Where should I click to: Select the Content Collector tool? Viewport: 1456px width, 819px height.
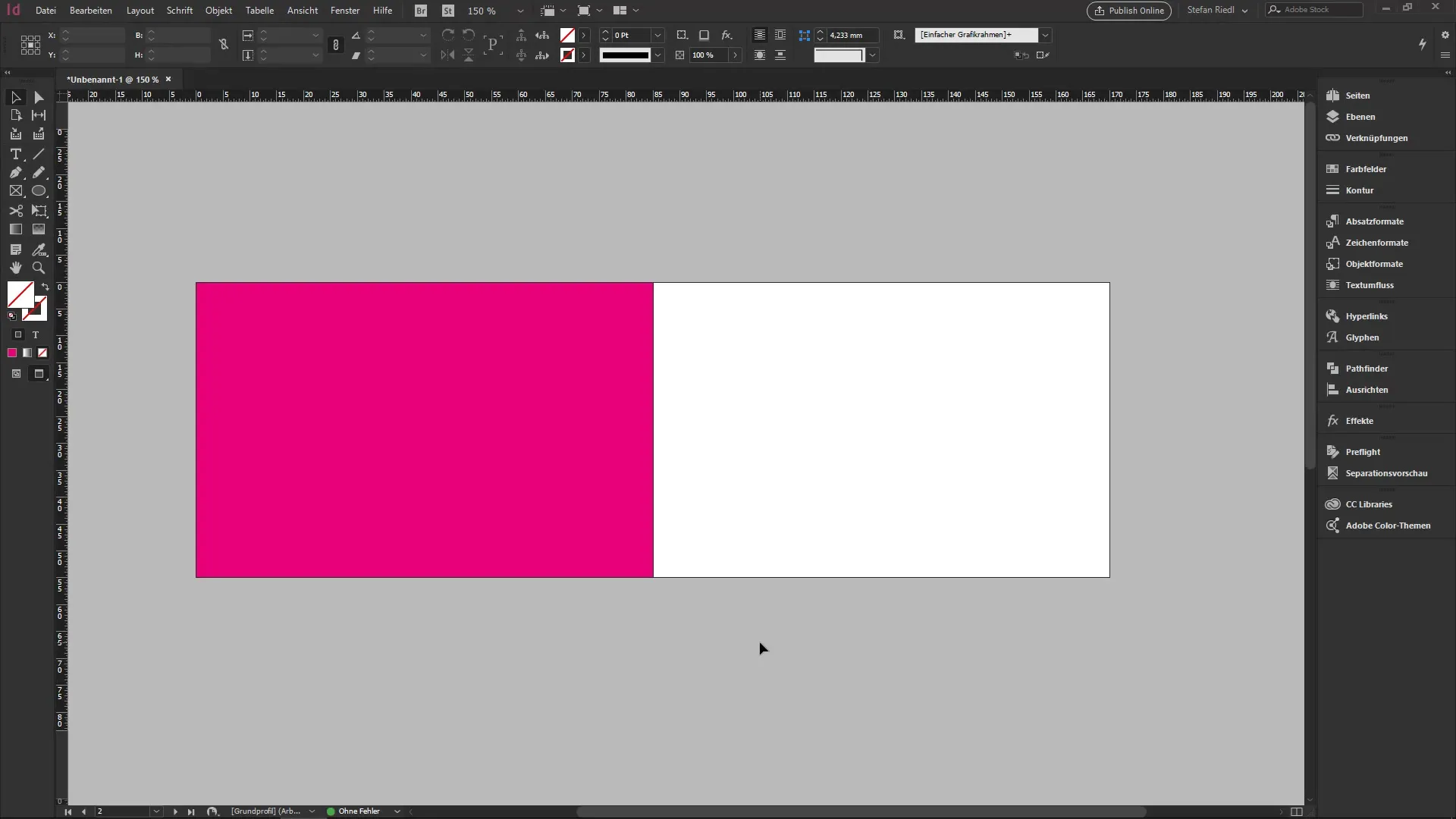click(15, 134)
